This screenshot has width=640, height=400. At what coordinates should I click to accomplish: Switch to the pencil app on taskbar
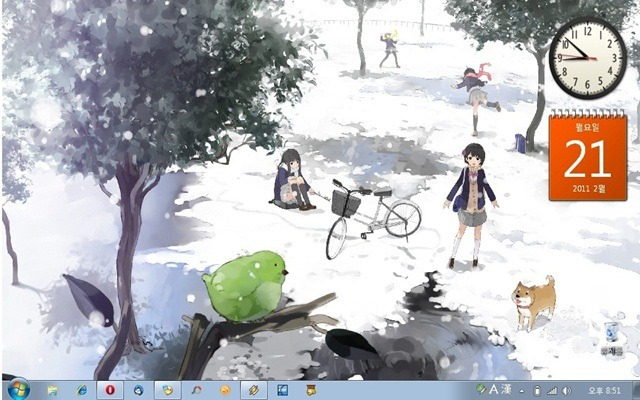click(253, 391)
